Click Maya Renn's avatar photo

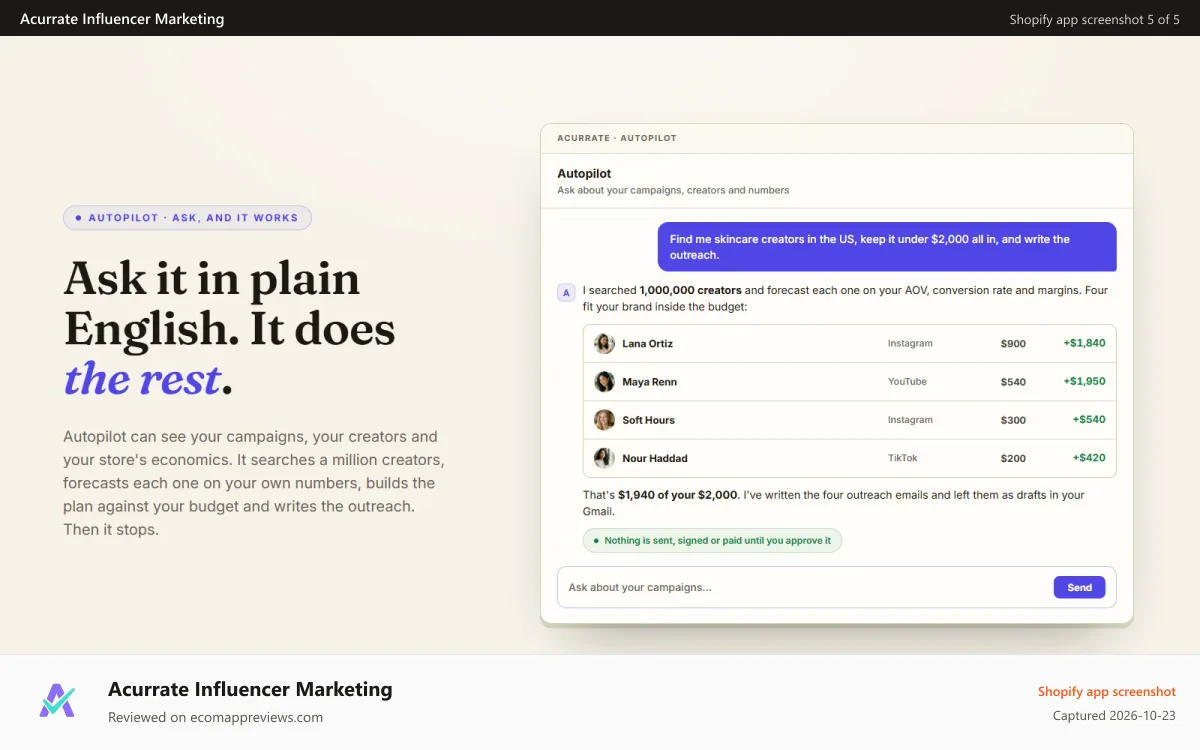(604, 382)
